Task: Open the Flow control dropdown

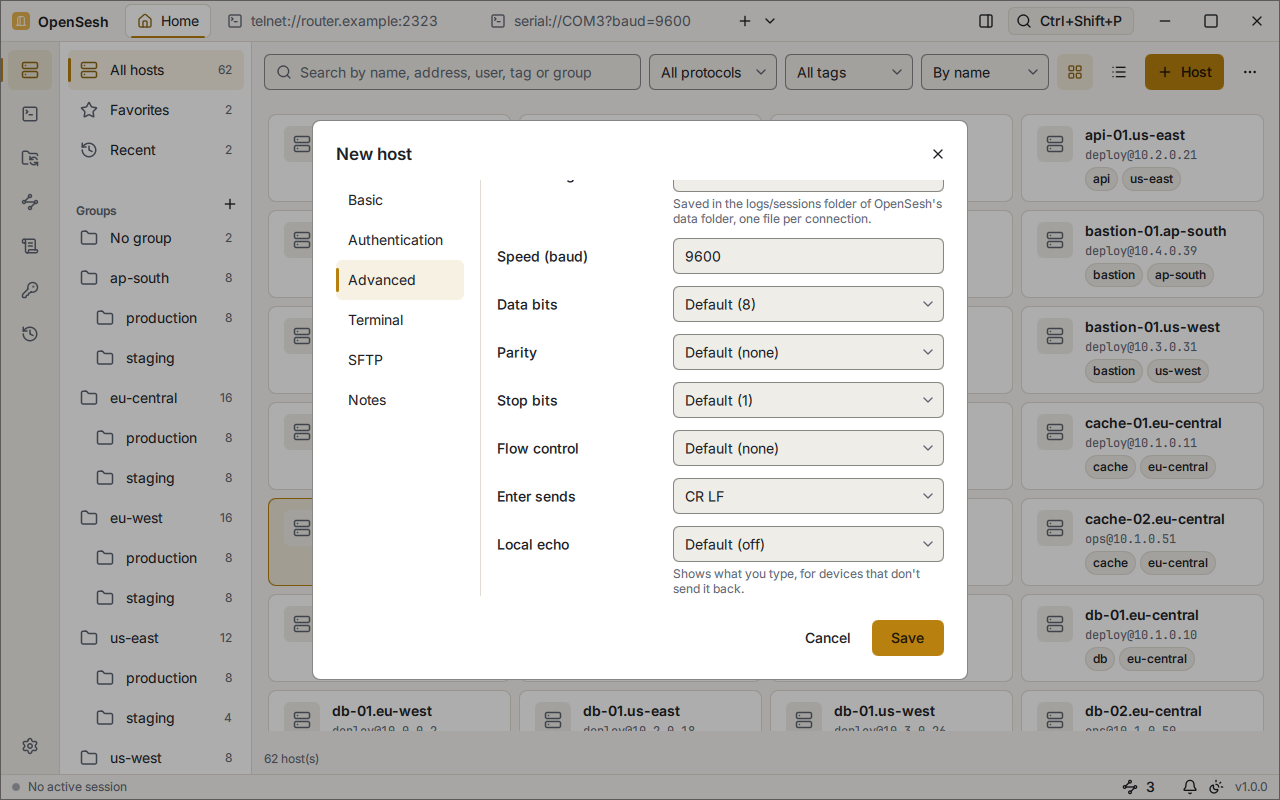Action: tap(808, 448)
